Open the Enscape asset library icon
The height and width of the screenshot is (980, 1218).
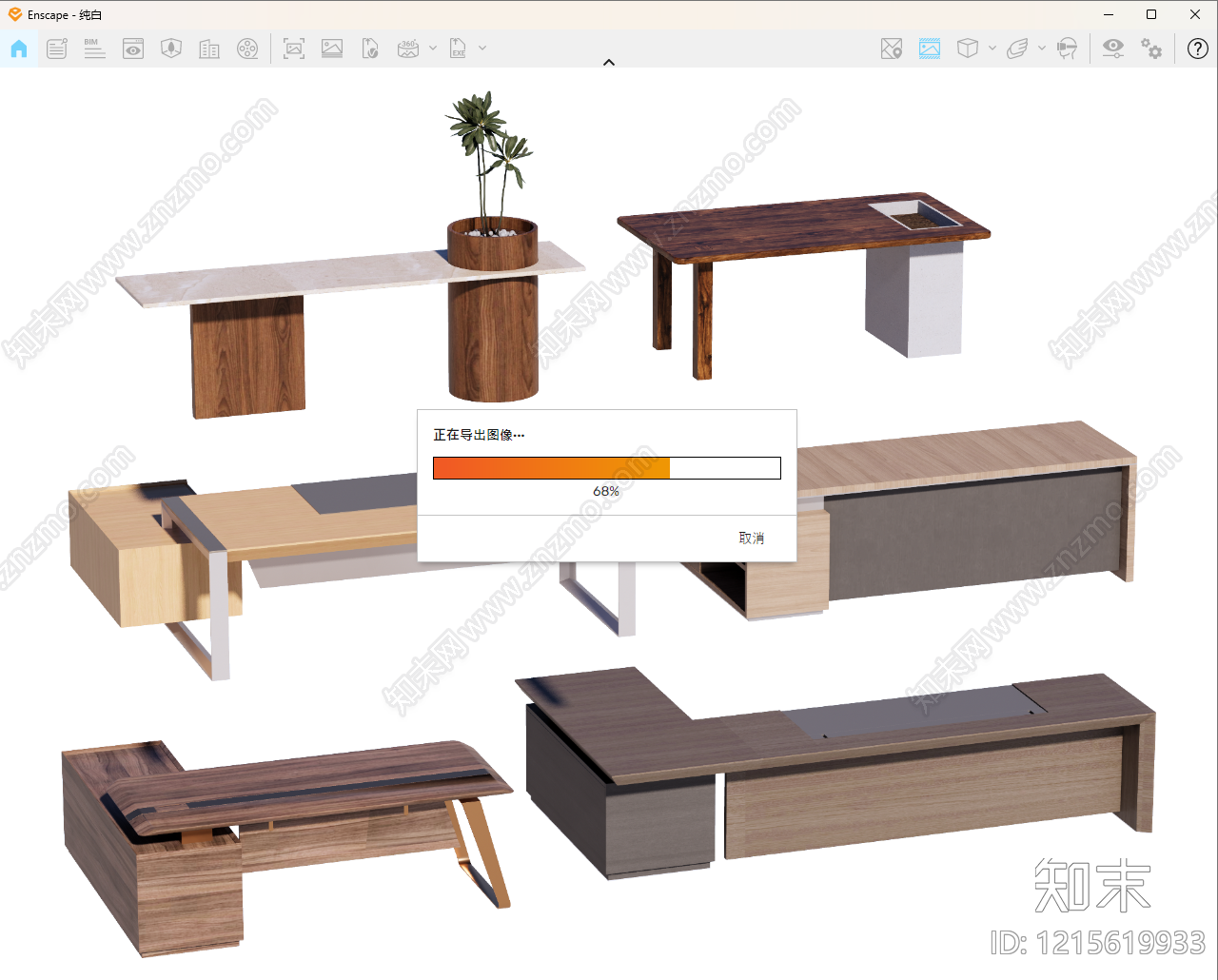[171, 49]
